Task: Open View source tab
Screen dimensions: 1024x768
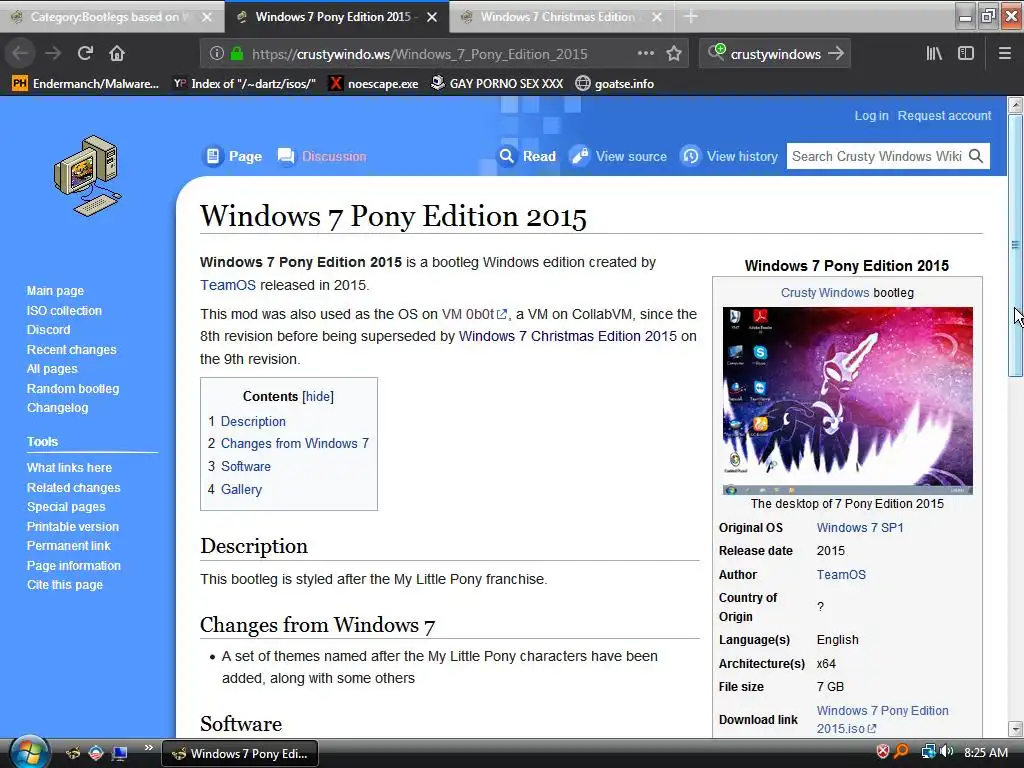Action: coord(618,156)
